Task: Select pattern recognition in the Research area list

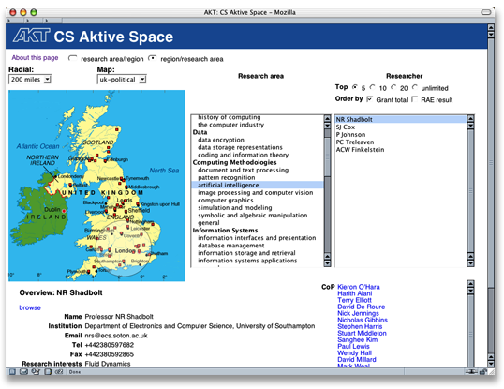Action: coord(227,177)
